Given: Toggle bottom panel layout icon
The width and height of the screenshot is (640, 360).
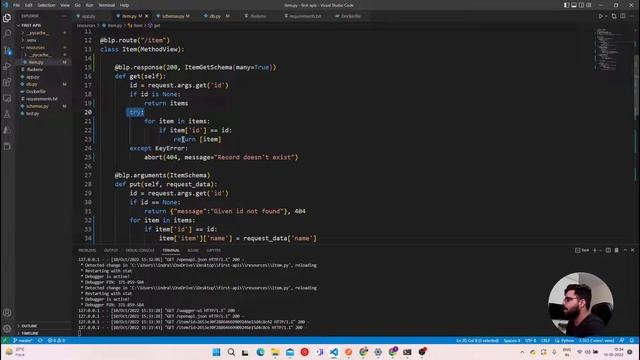Looking at the screenshot, I should 574,5.
